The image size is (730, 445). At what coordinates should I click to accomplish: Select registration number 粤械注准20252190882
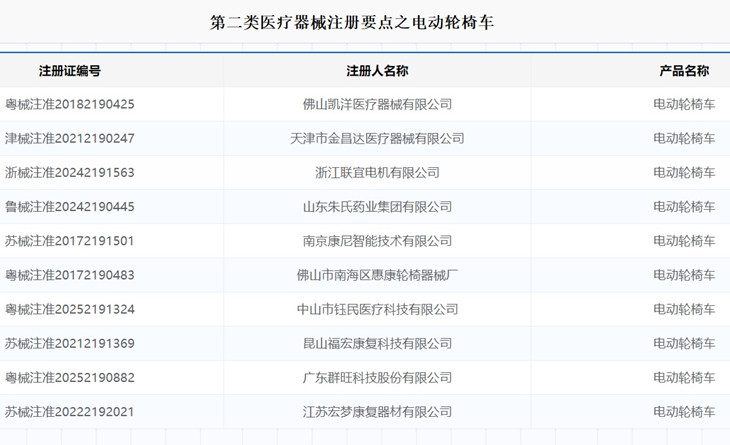tap(70, 378)
